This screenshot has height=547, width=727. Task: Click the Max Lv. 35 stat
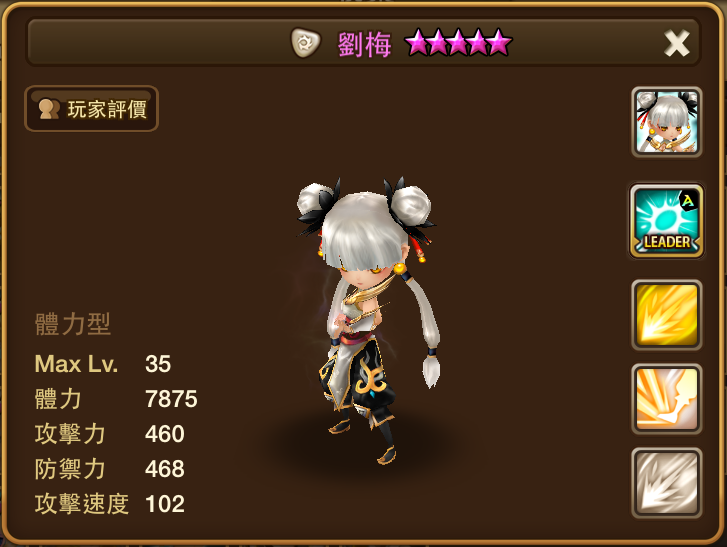pyautogui.click(x=103, y=364)
